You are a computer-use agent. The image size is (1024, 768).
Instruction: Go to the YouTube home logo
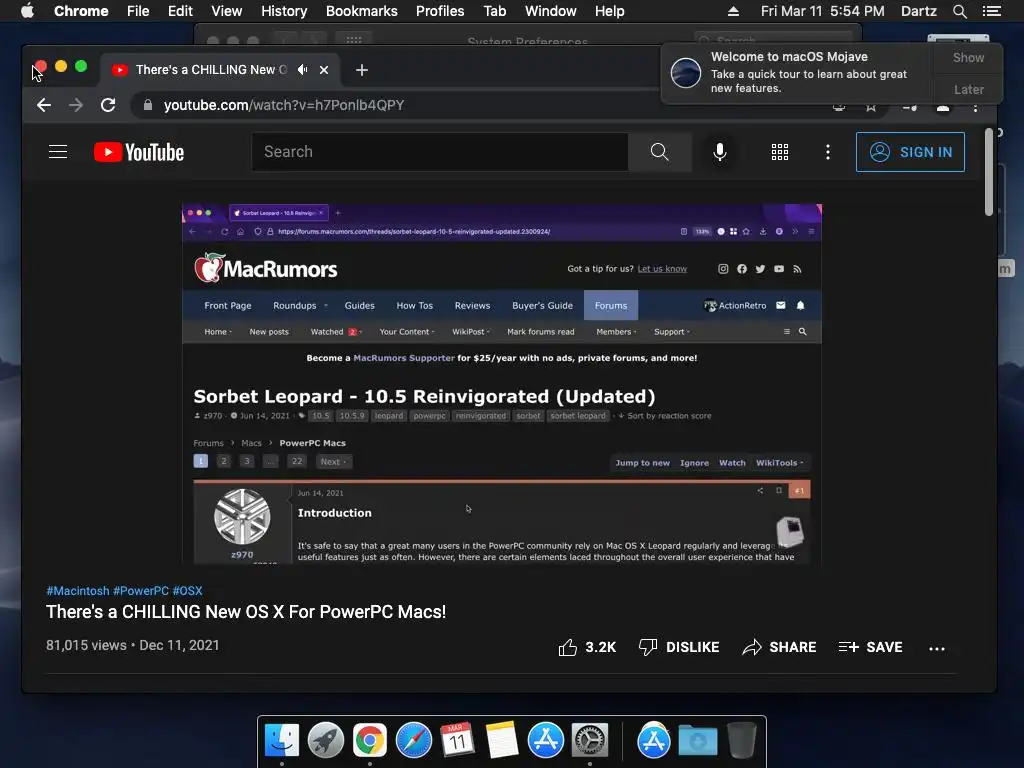click(139, 152)
